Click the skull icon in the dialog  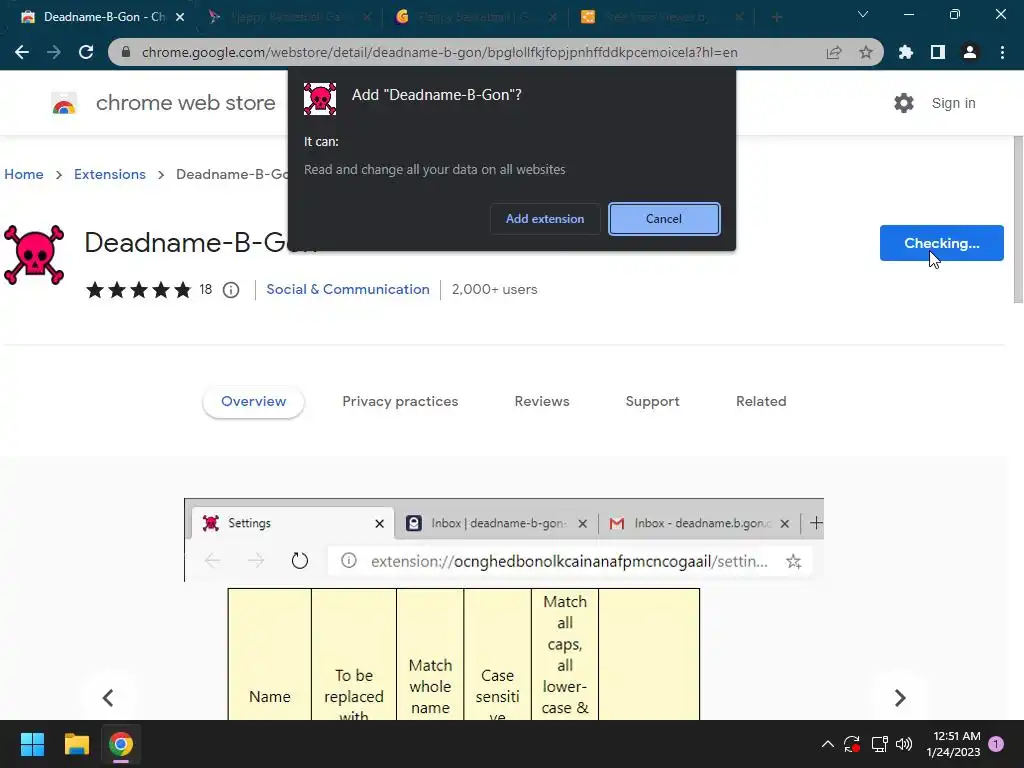tap(320, 99)
